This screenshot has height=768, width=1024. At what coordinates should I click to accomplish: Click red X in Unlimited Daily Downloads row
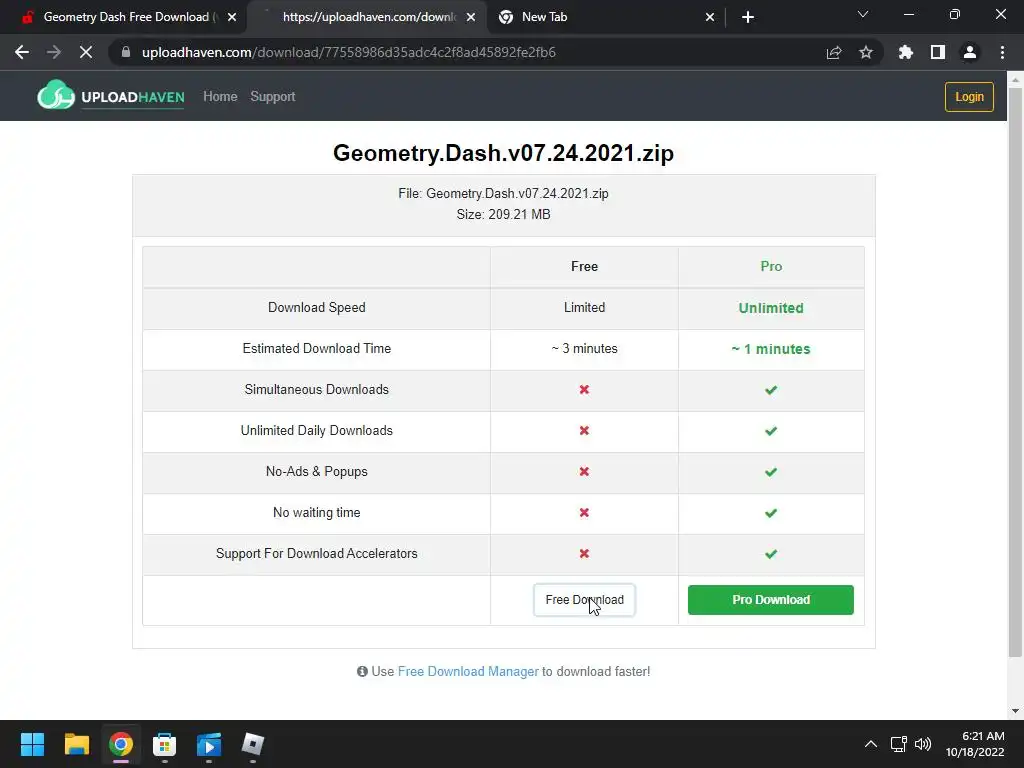(x=584, y=430)
